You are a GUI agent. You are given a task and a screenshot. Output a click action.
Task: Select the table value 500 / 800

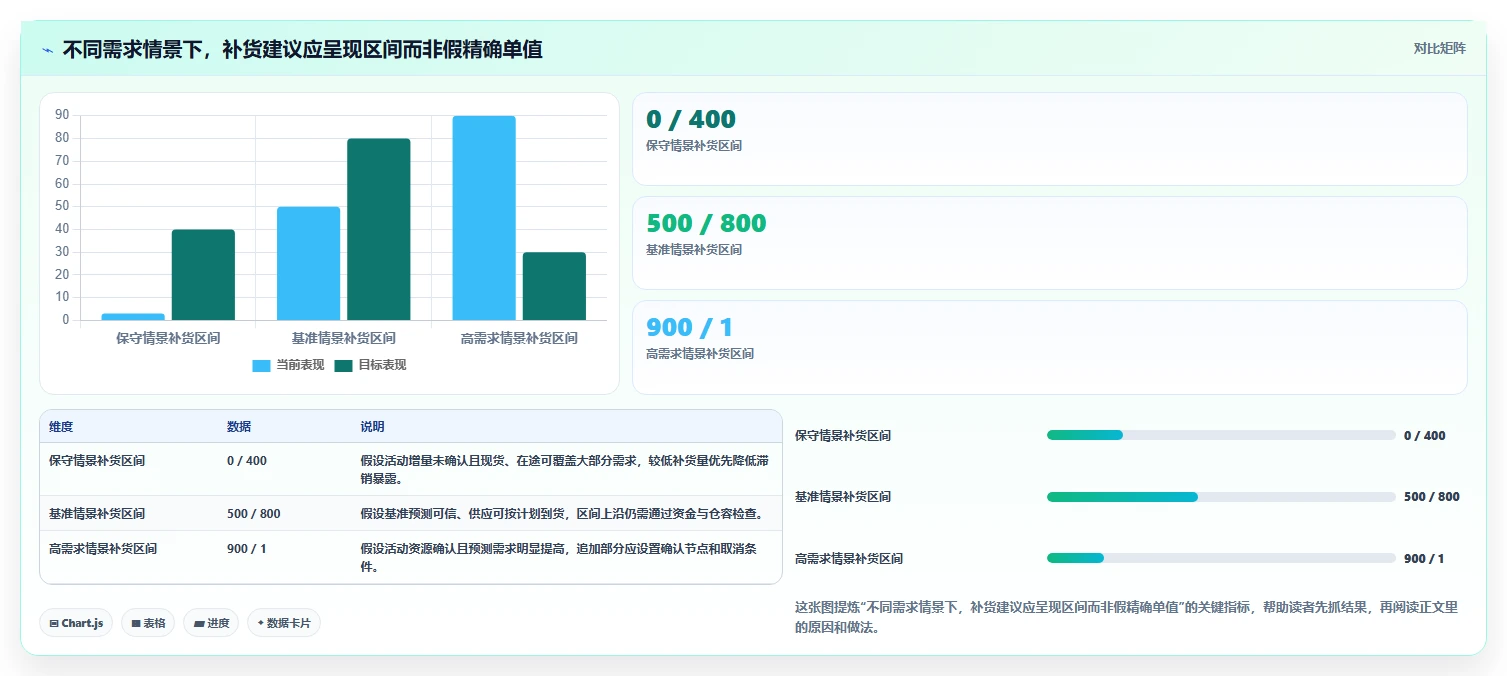click(254, 514)
